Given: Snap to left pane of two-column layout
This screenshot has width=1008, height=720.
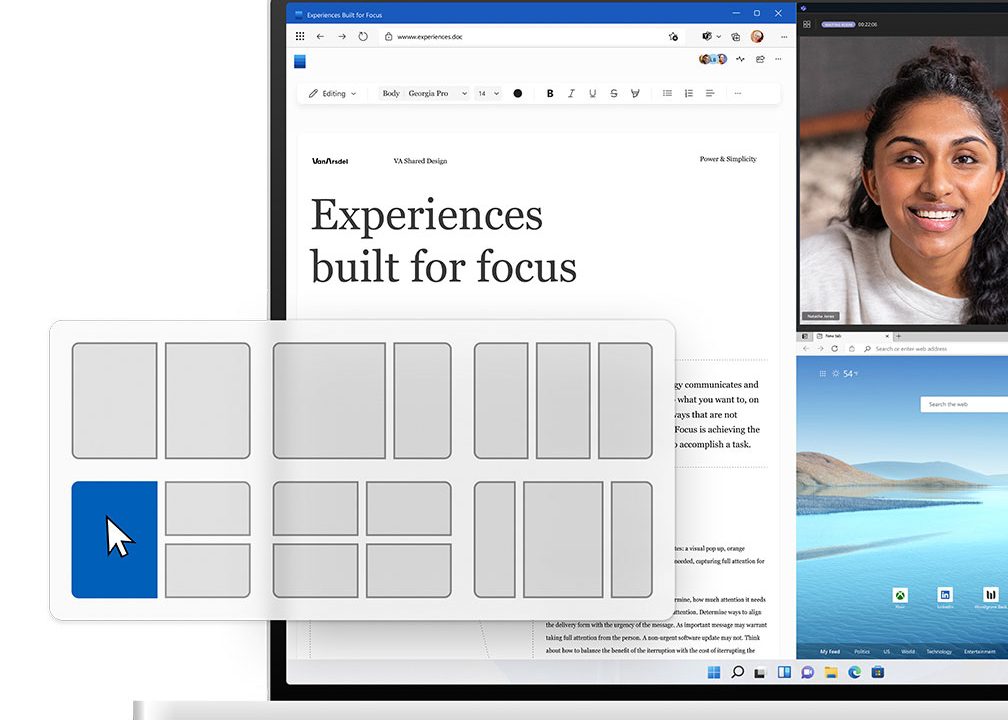Looking at the screenshot, I should pos(114,400).
